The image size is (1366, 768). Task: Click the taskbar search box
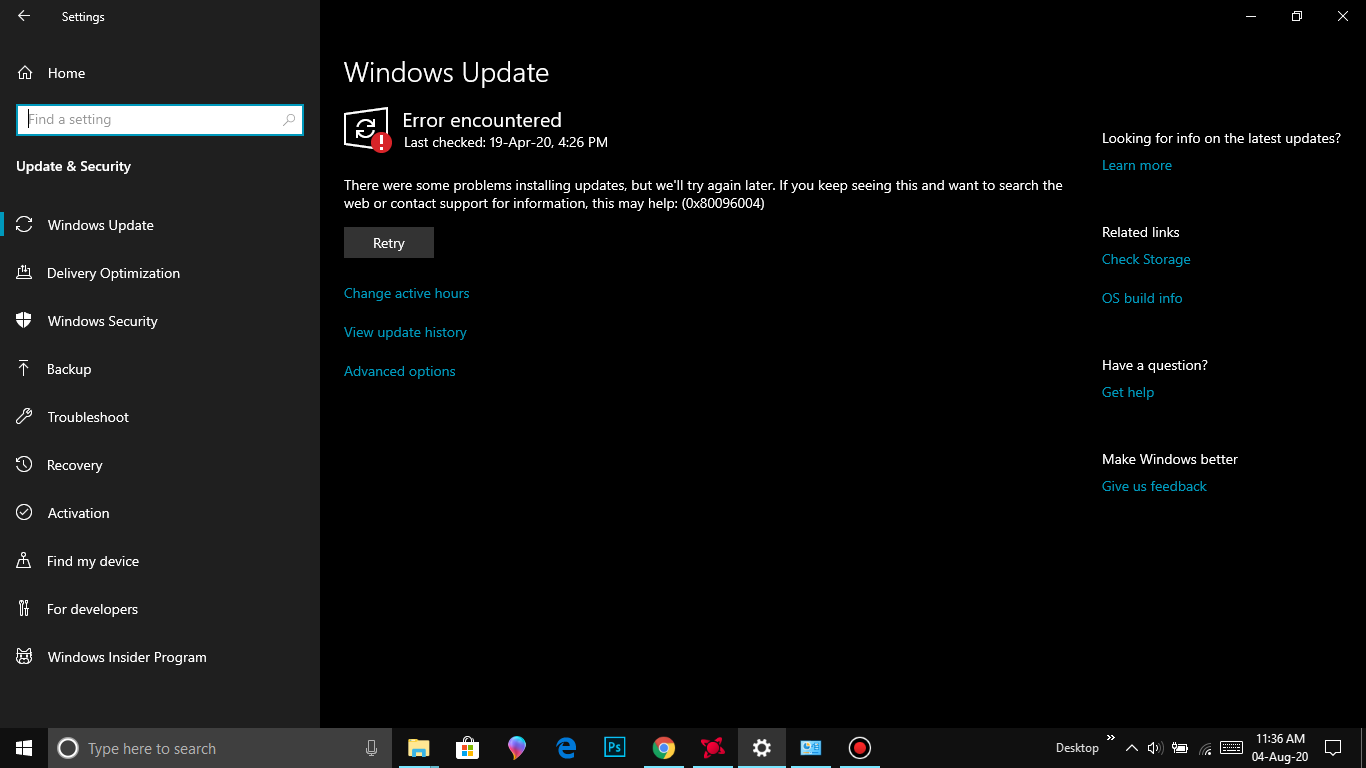coord(220,748)
